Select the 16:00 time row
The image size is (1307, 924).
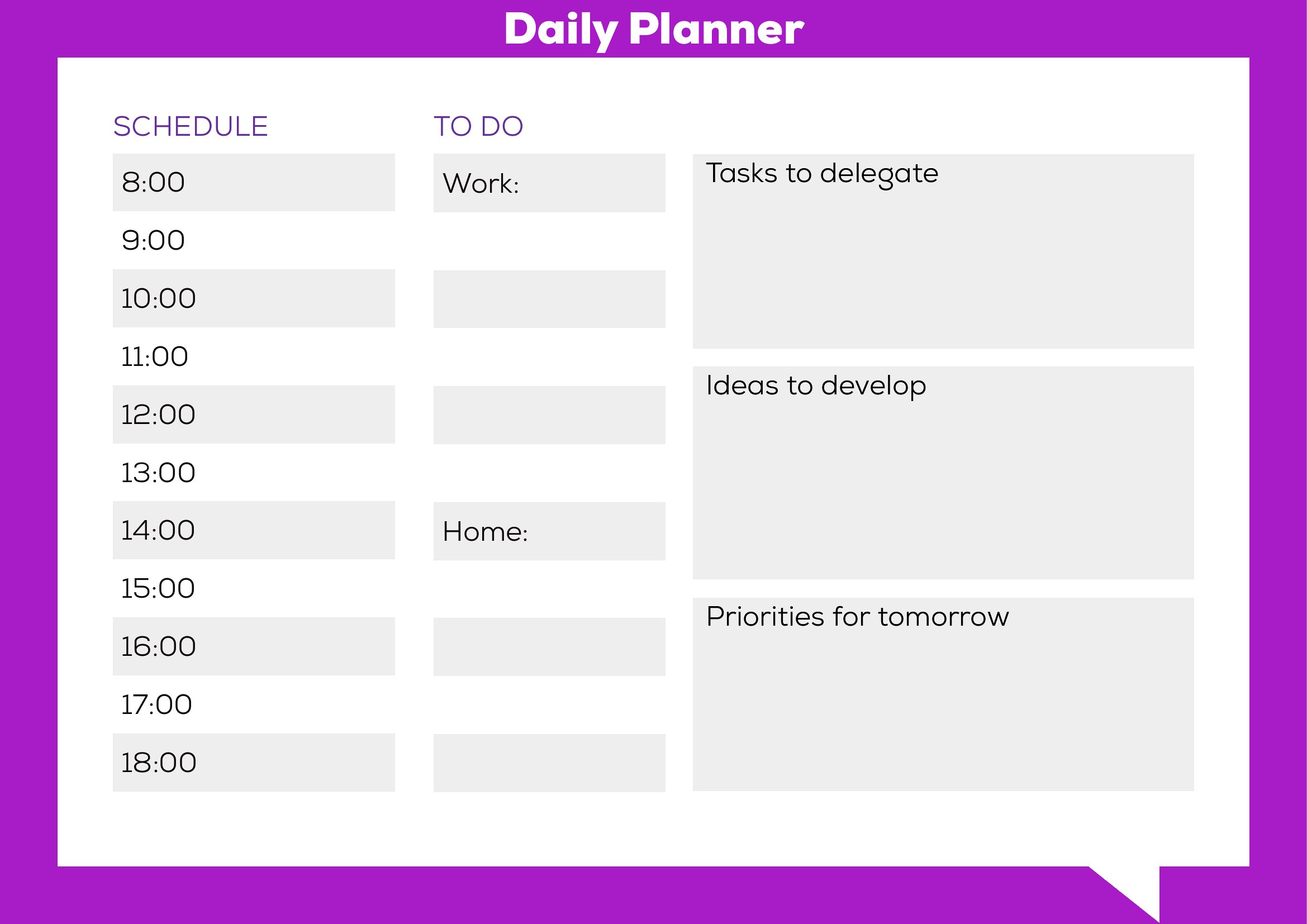point(253,646)
